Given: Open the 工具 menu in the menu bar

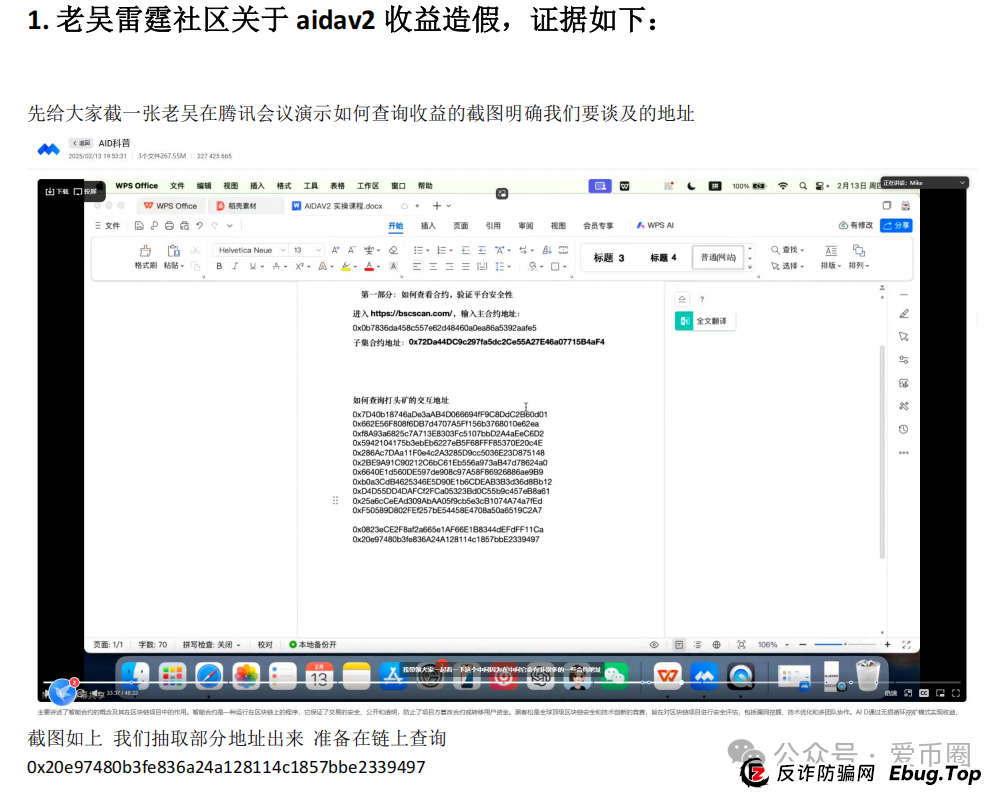Looking at the screenshot, I should [309, 185].
